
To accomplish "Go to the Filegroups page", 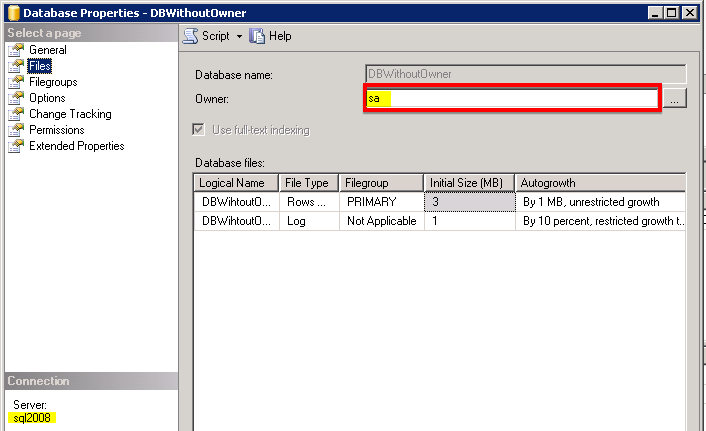I will (x=53, y=82).
